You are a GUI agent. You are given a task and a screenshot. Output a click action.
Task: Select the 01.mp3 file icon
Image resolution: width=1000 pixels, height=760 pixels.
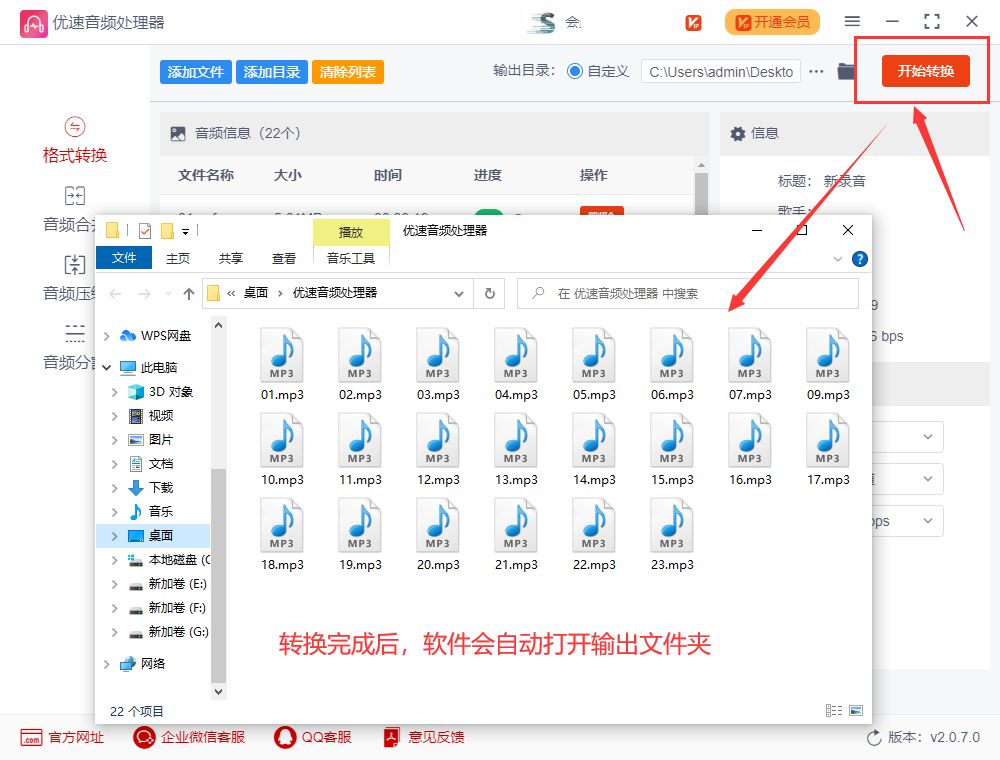tap(282, 354)
